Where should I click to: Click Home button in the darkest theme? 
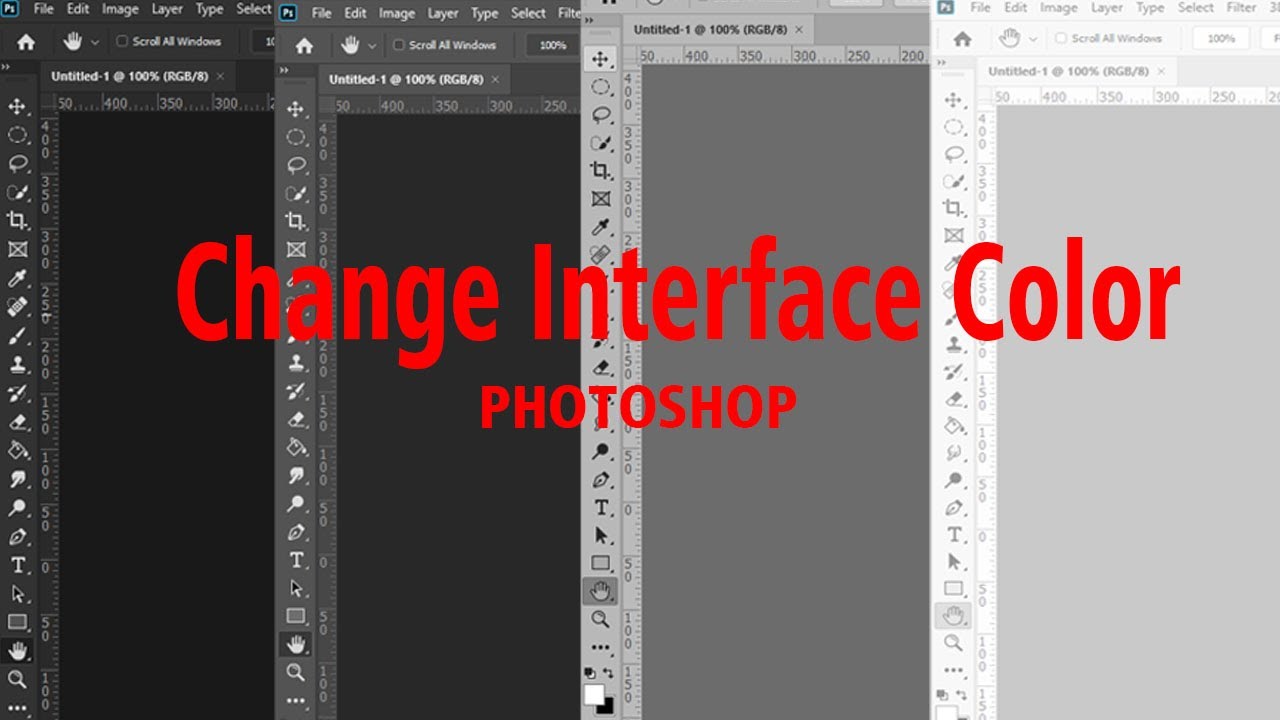[26, 42]
